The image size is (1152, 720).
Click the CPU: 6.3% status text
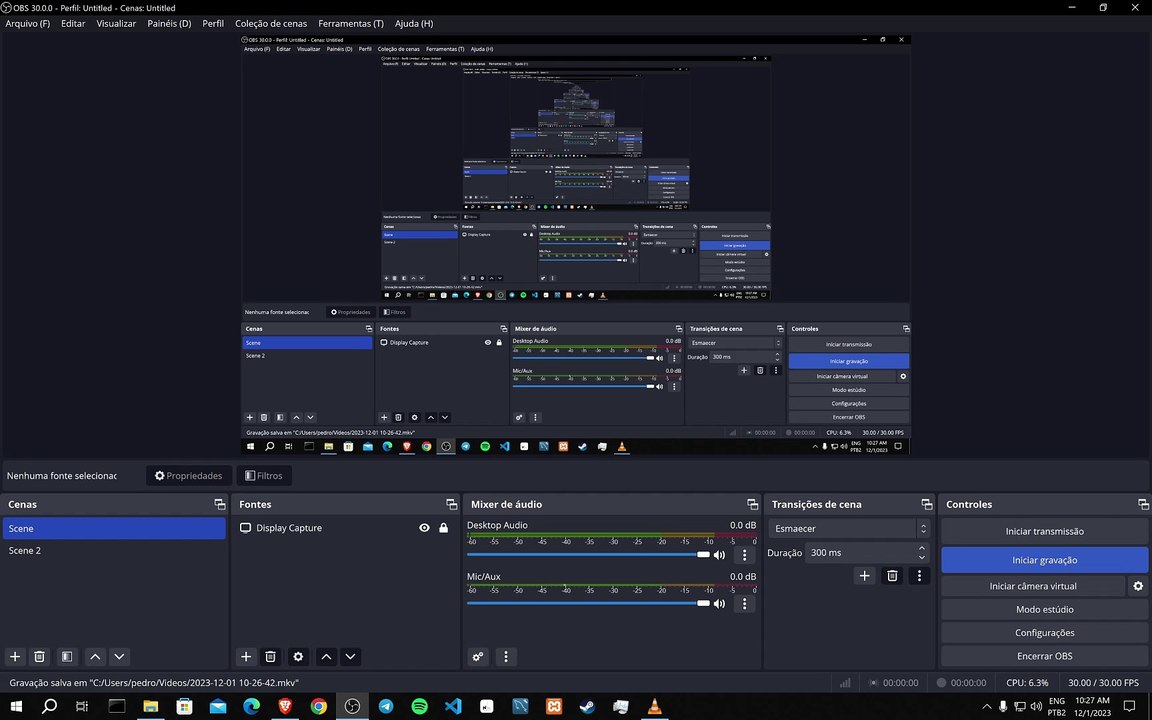tap(1027, 683)
